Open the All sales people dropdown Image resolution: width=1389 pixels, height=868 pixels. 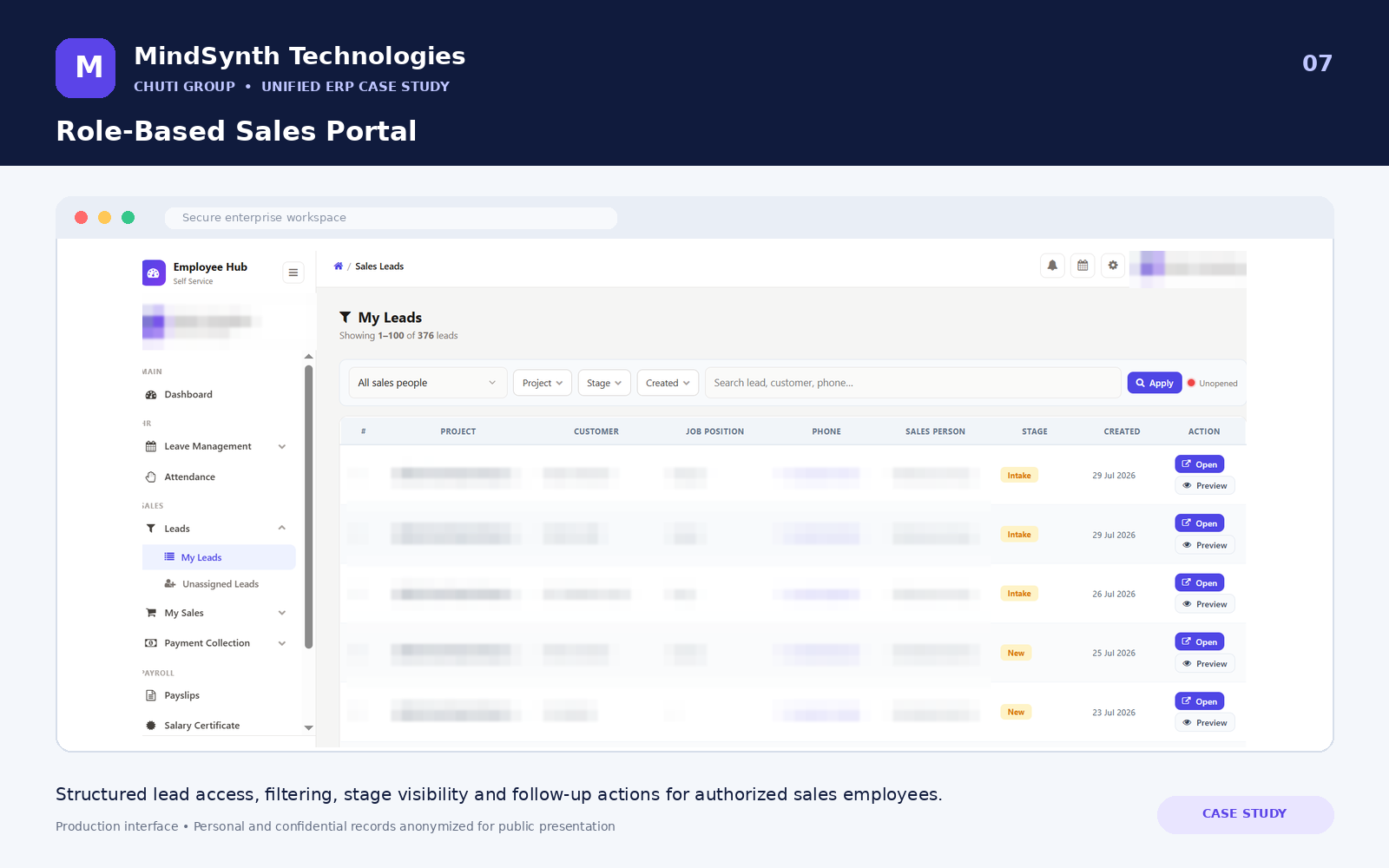click(x=428, y=383)
